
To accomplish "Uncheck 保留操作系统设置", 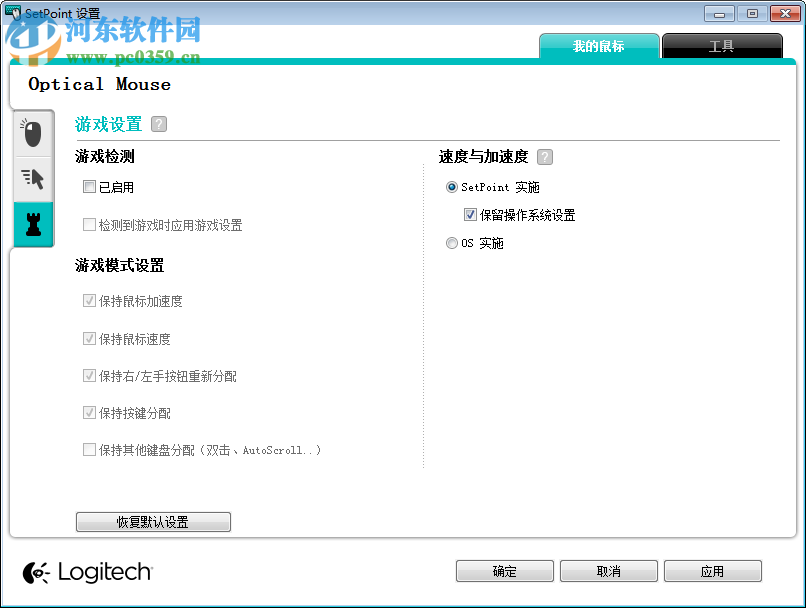I will tap(469, 214).
